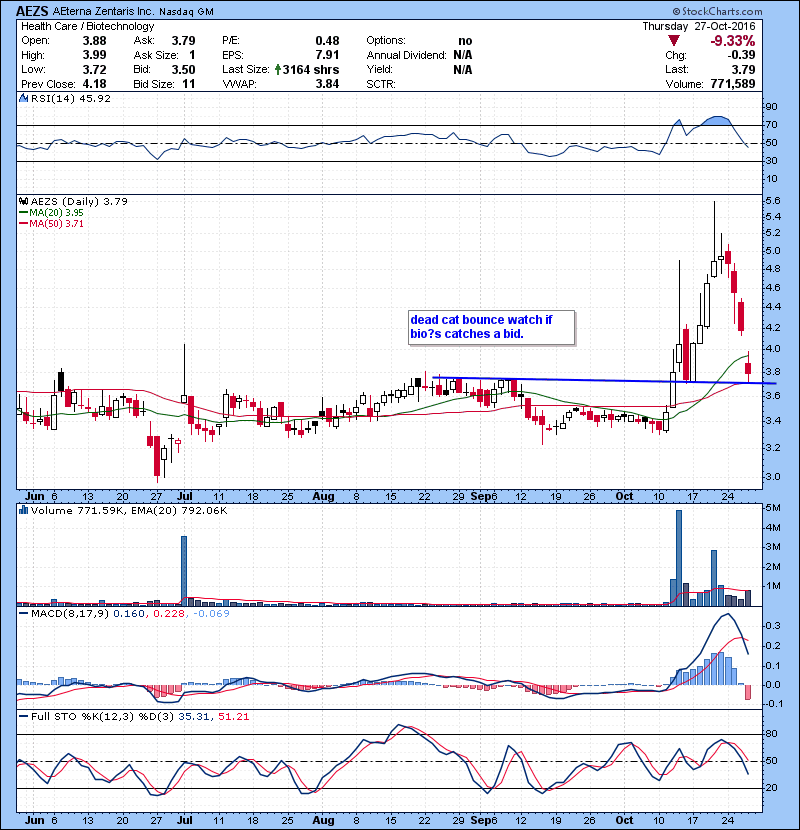Click the red down-triangle change indicator
Image resolution: width=800 pixels, height=830 pixels.
673,41
